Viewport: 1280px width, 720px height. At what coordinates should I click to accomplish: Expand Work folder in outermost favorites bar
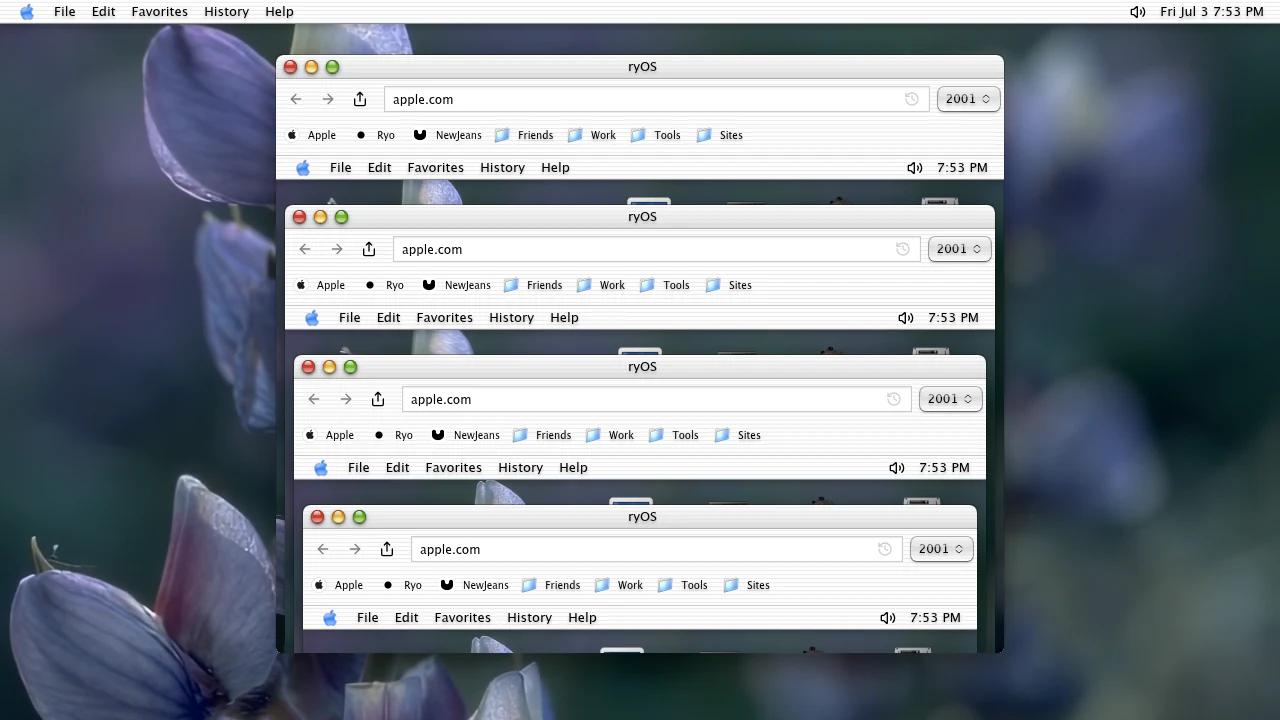[x=592, y=135]
